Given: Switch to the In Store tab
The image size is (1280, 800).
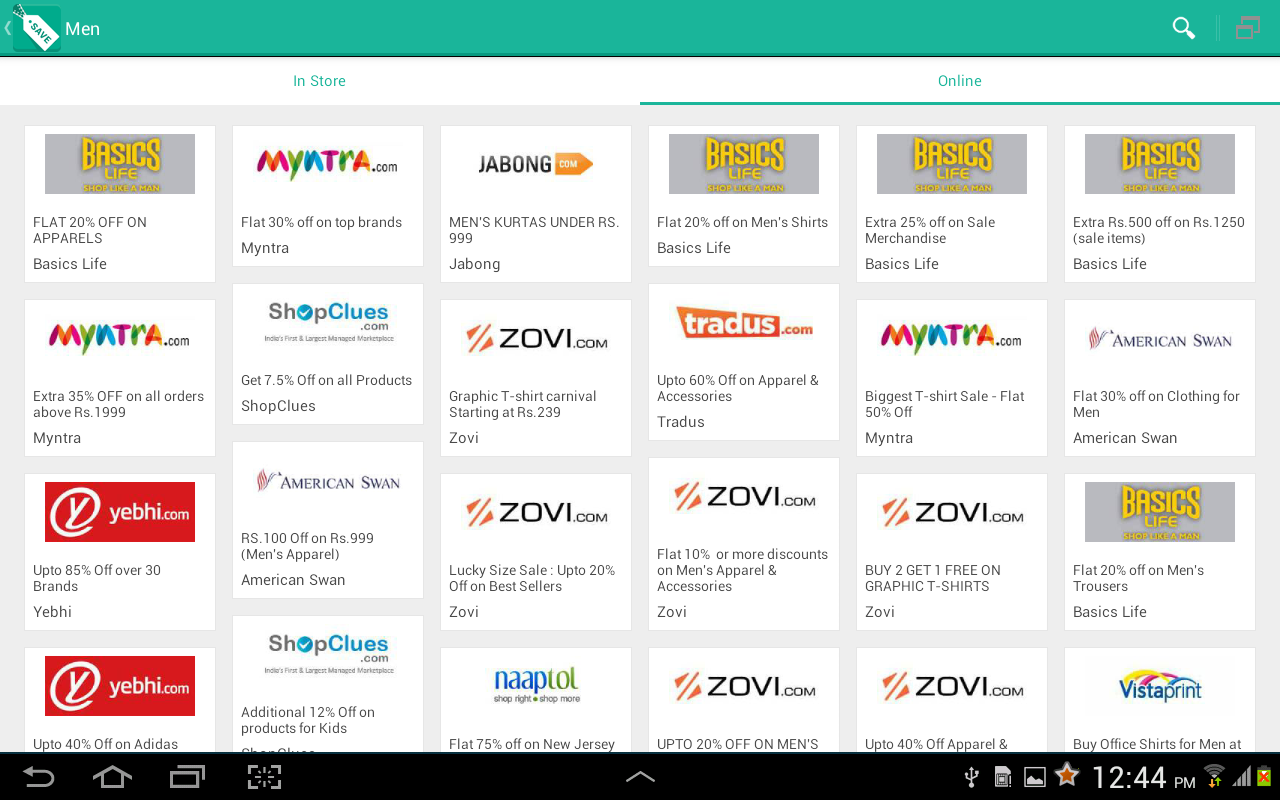Looking at the screenshot, I should click(319, 81).
